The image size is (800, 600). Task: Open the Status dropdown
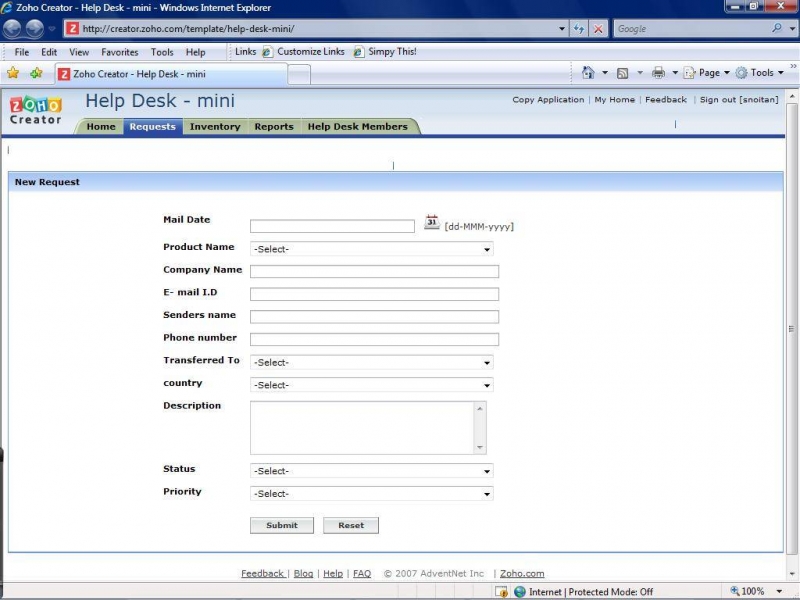click(x=485, y=470)
